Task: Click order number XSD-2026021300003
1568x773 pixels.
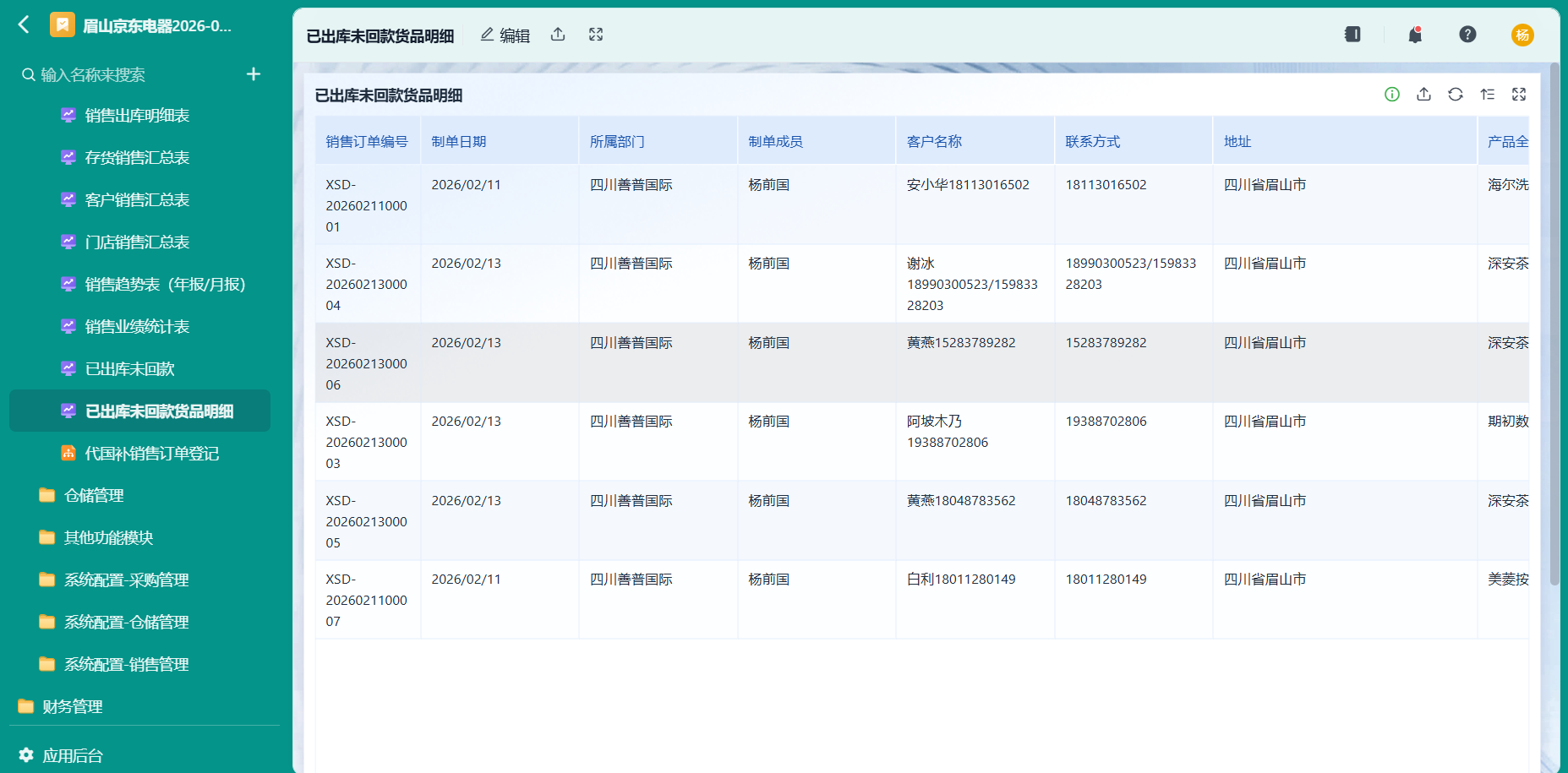Action: click(x=367, y=442)
